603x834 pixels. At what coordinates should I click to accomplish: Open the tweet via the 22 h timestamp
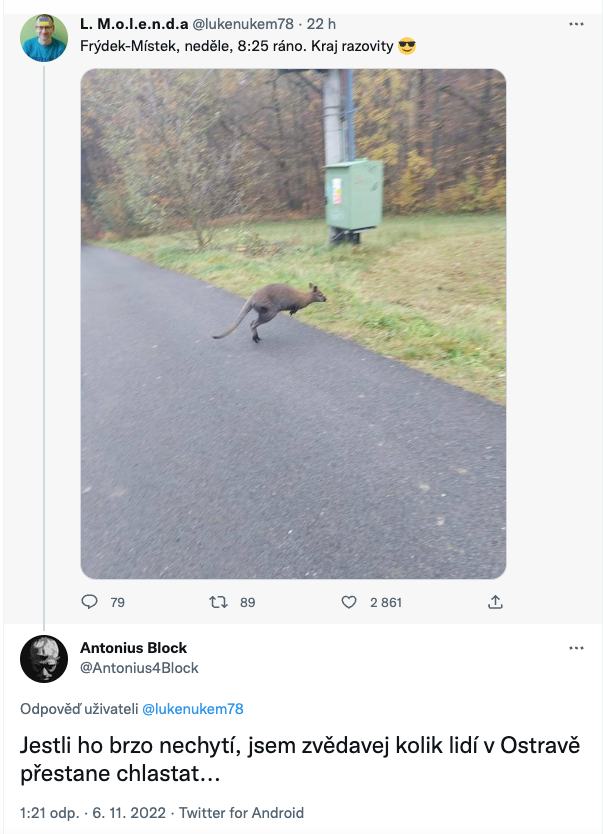click(x=321, y=24)
